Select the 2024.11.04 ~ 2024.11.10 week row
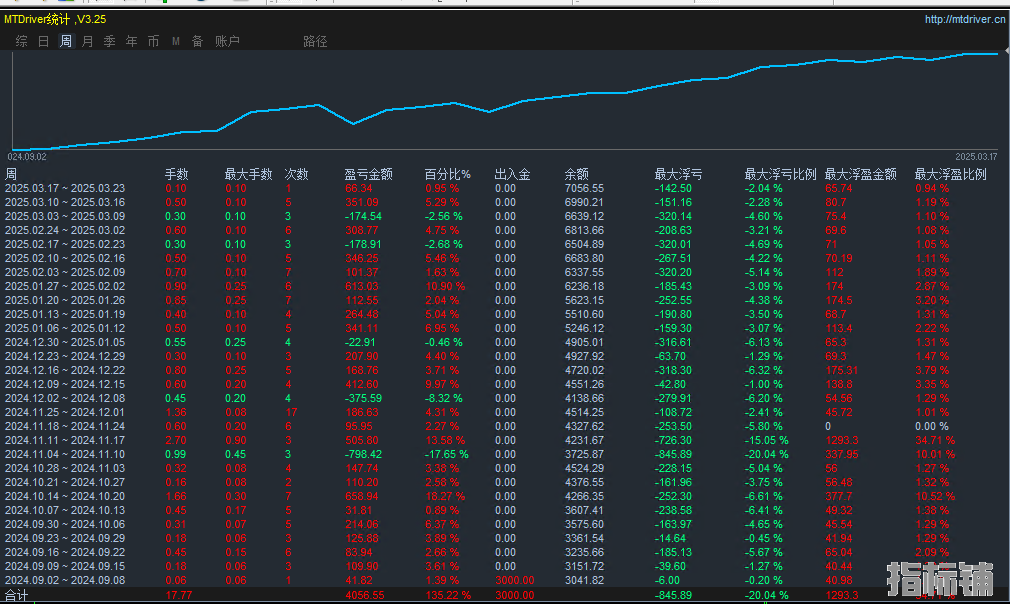1010x604 pixels. click(65, 454)
